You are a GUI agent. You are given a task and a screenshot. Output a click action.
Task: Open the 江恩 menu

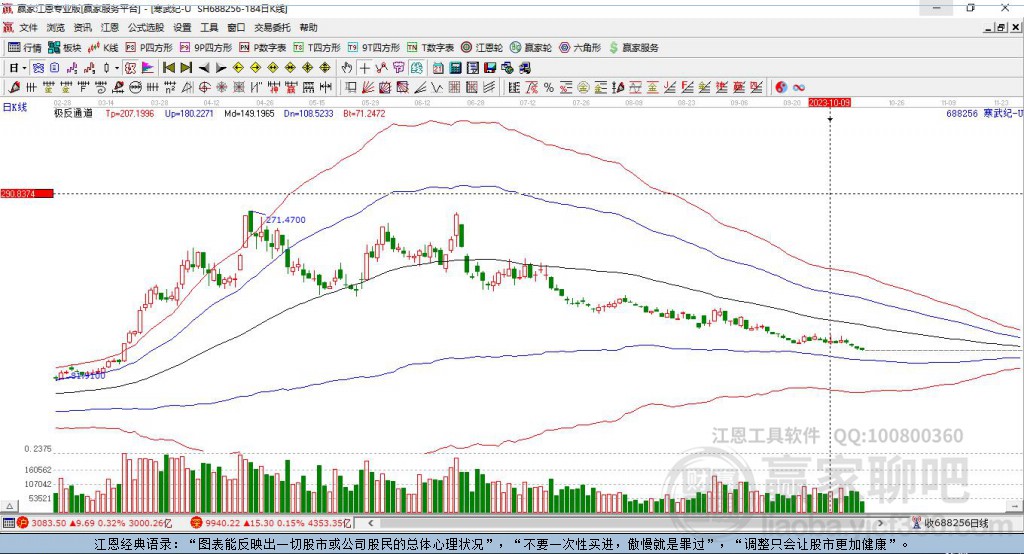pos(109,27)
